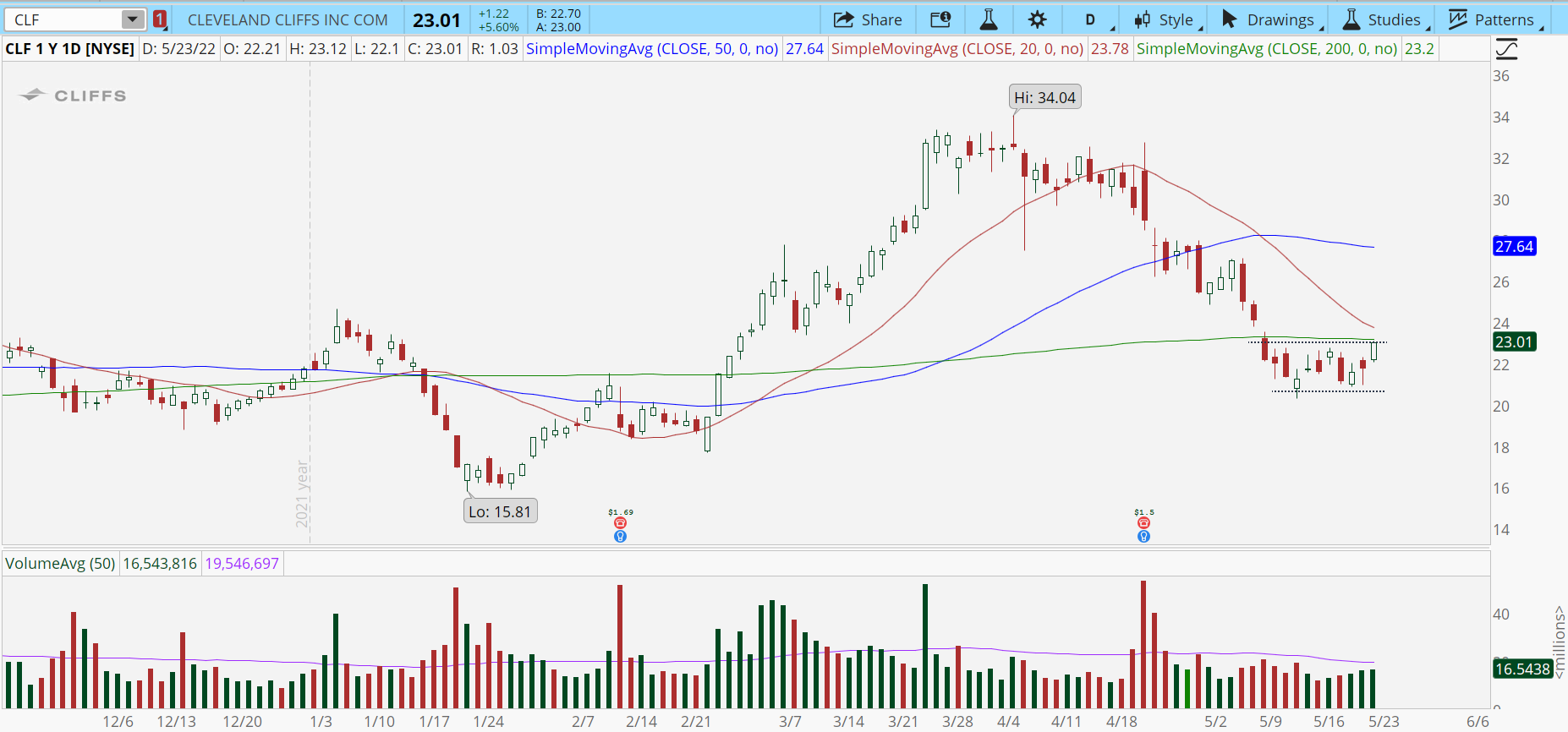Image resolution: width=1568 pixels, height=732 pixels.
Task: Click the 16.5438 label on the volume axis
Action: 1522,669
